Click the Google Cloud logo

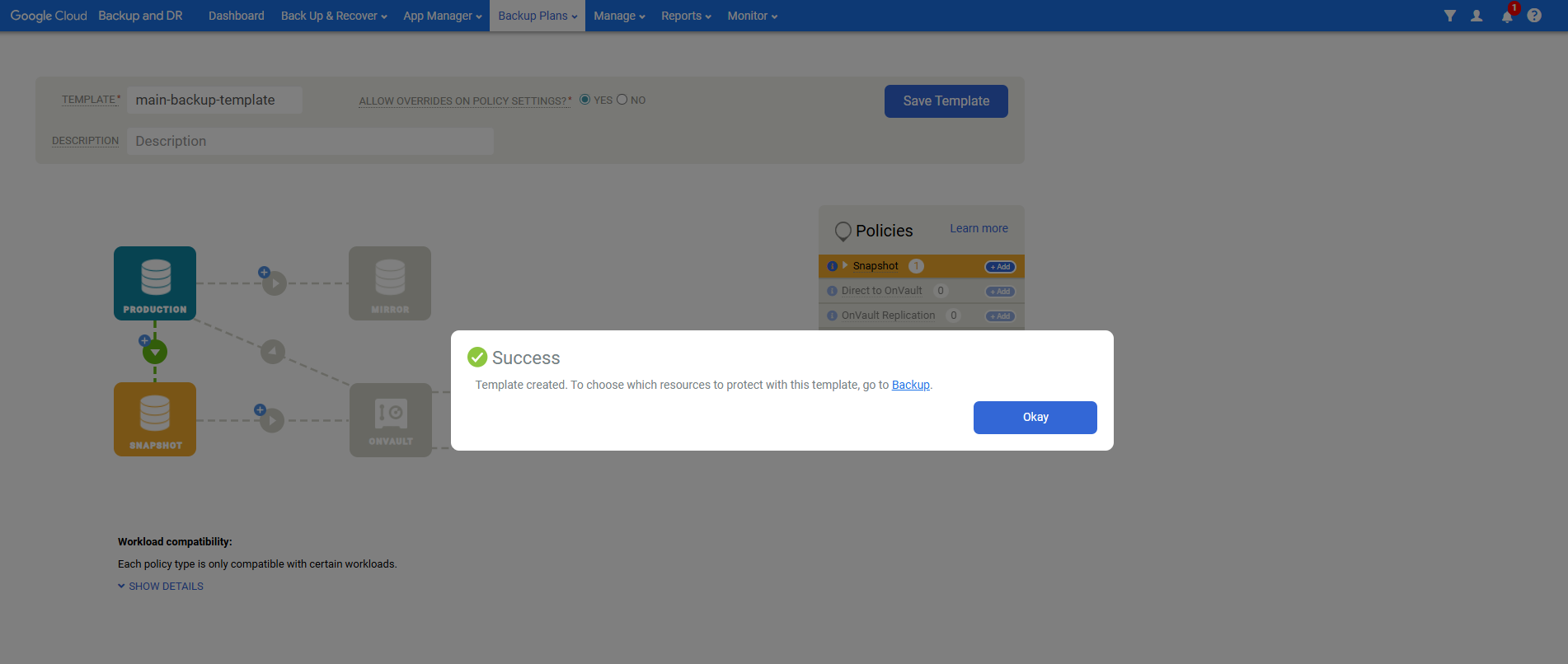pyautogui.click(x=49, y=16)
